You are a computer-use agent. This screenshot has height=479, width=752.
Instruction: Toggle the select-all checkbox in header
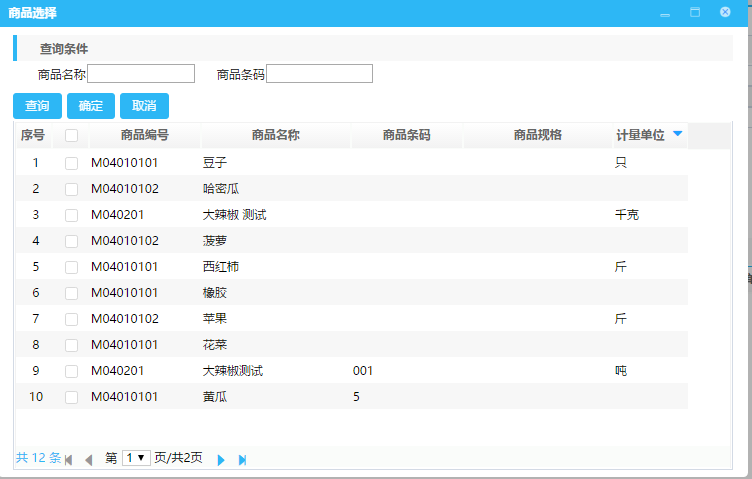[71, 135]
